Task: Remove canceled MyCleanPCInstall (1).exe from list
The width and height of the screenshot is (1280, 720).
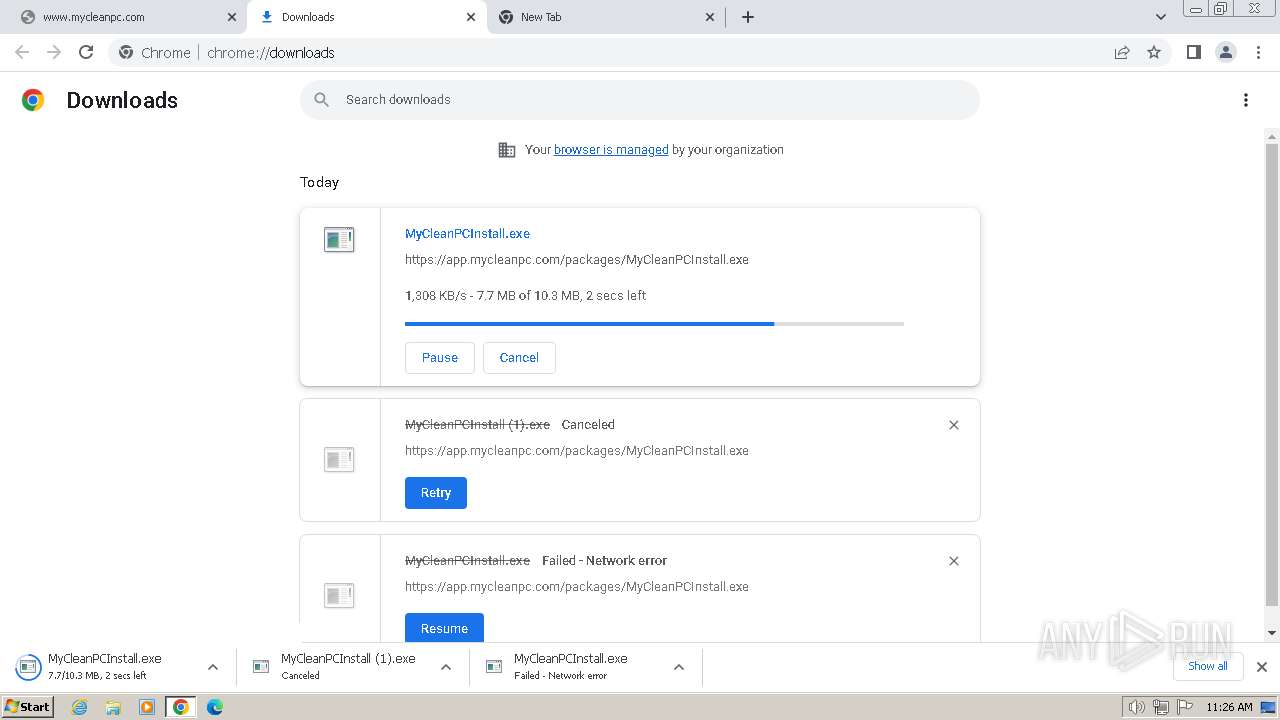Action: [953, 425]
